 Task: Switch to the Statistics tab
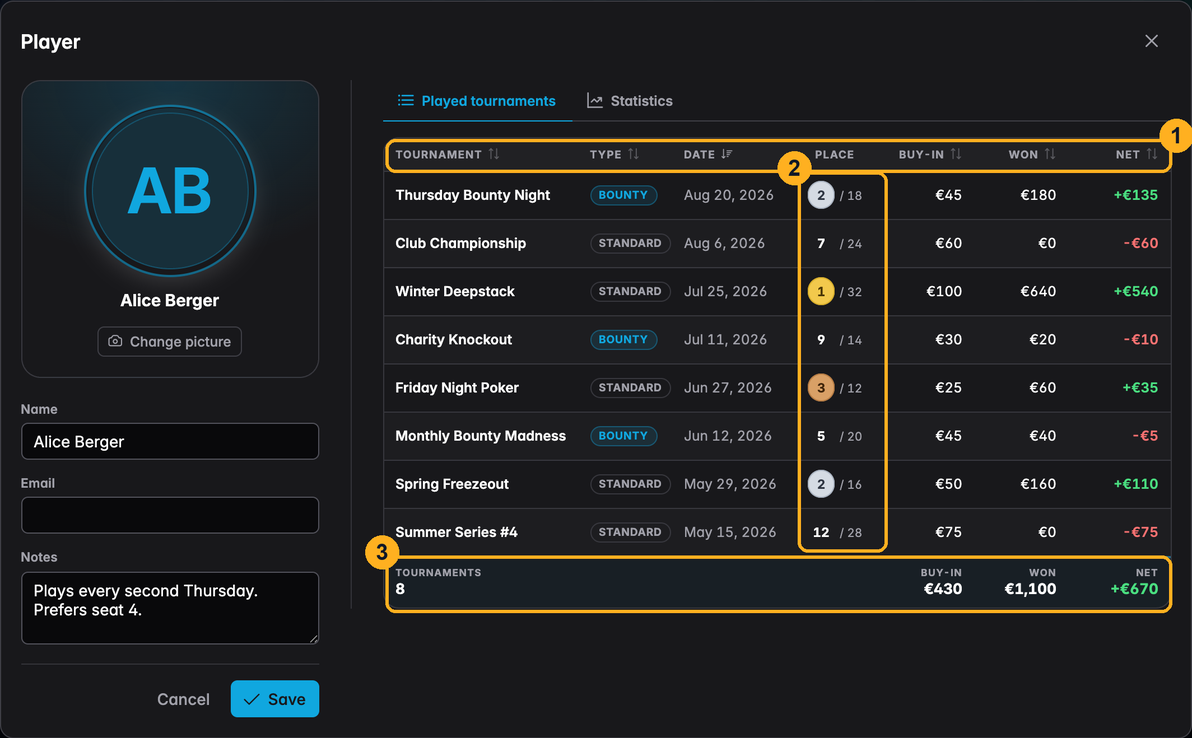[629, 101]
